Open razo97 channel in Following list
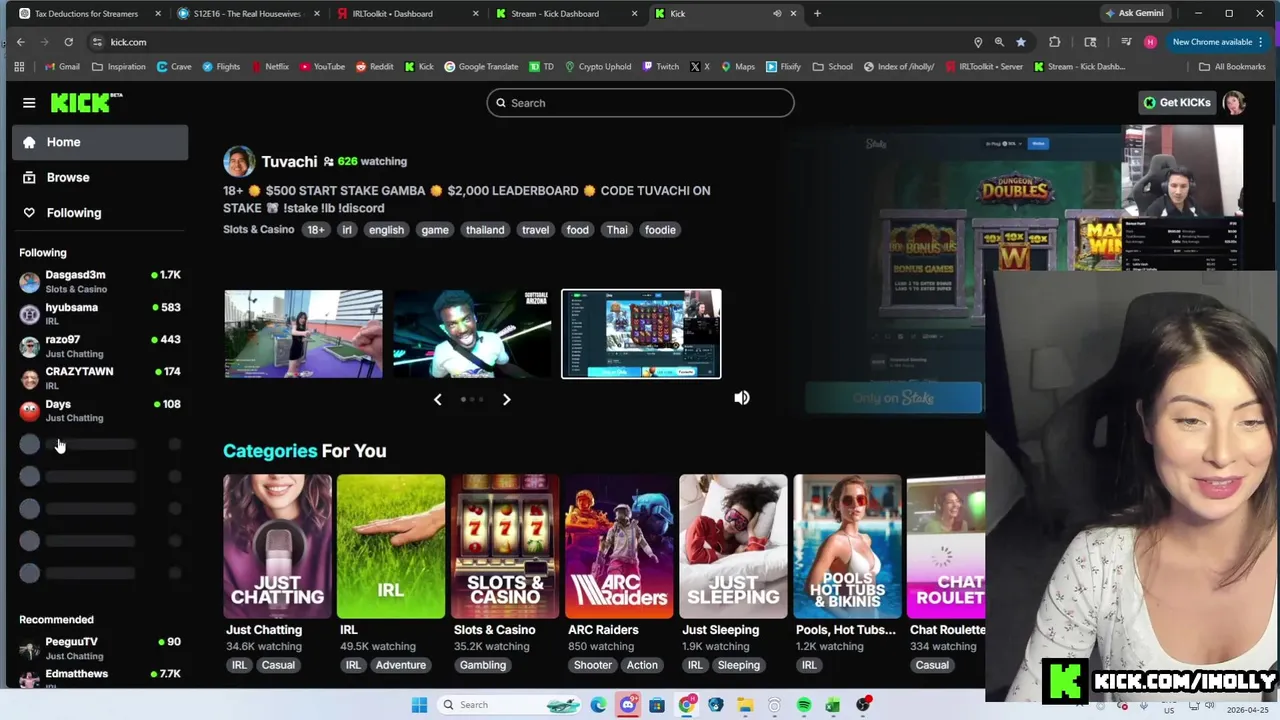This screenshot has height=720, width=1280. (x=100, y=346)
